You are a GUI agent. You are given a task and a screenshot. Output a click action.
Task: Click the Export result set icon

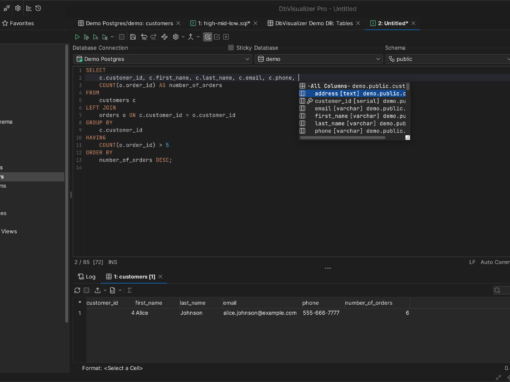click(x=97, y=290)
